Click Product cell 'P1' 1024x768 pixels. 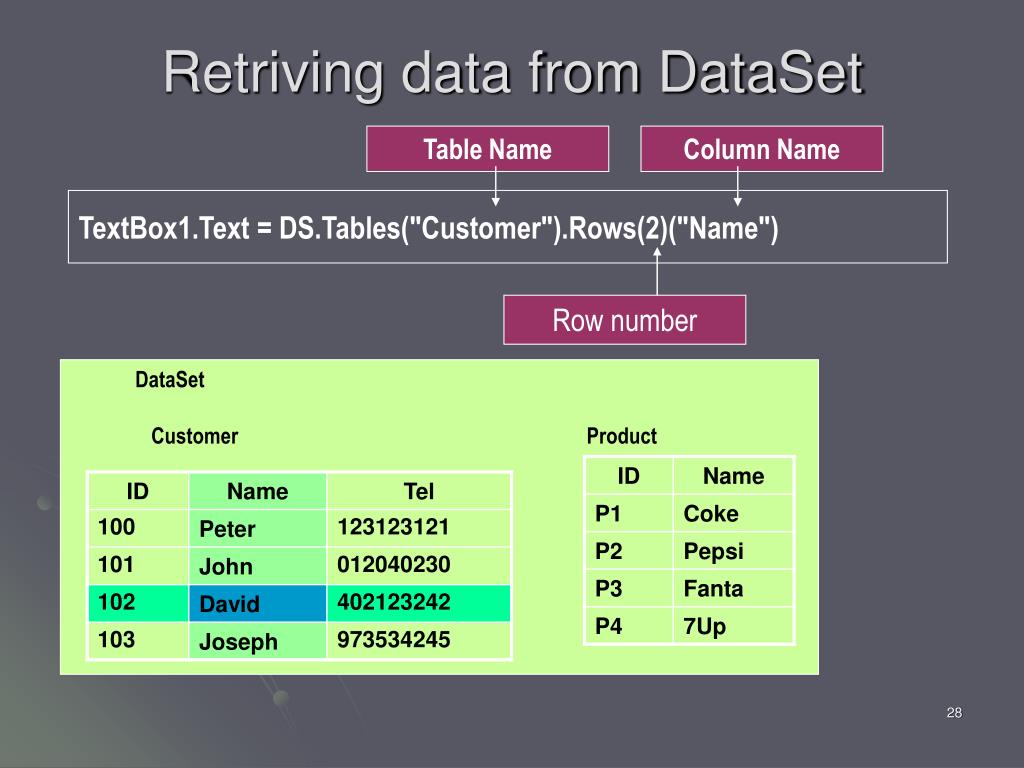click(x=630, y=513)
